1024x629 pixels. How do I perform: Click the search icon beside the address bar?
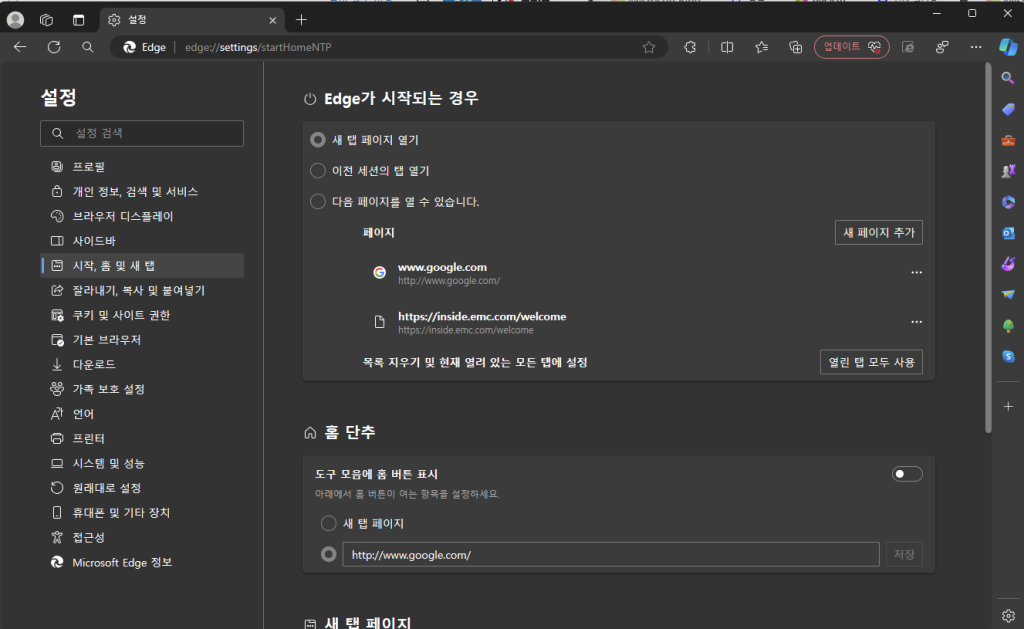pyautogui.click(x=88, y=47)
